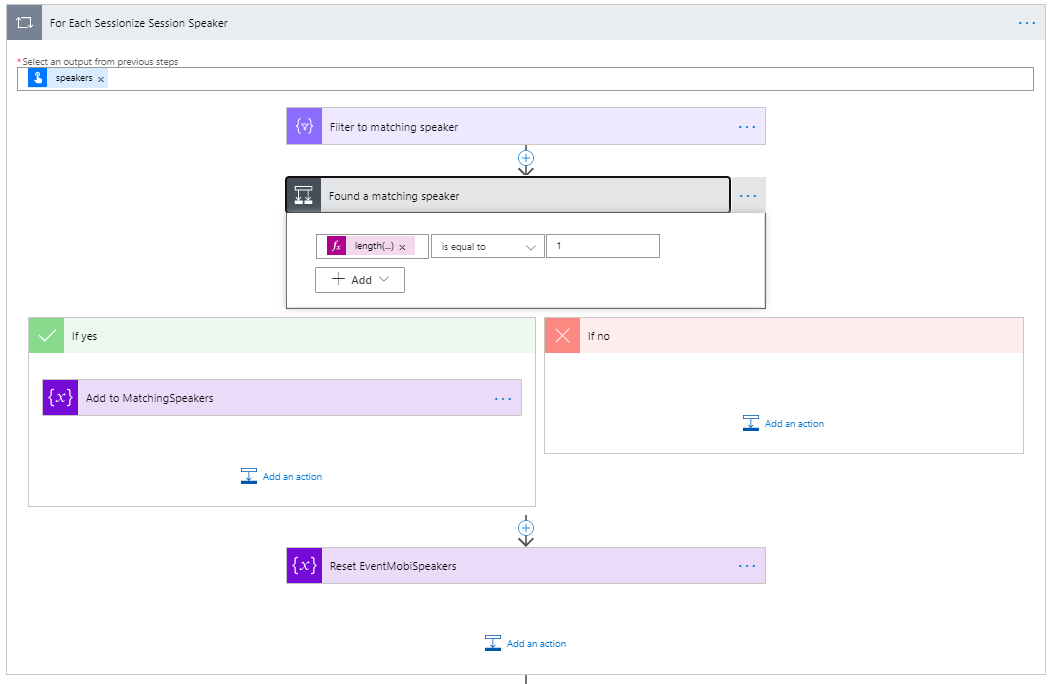Insert step below Filter to matching speaker

526,158
